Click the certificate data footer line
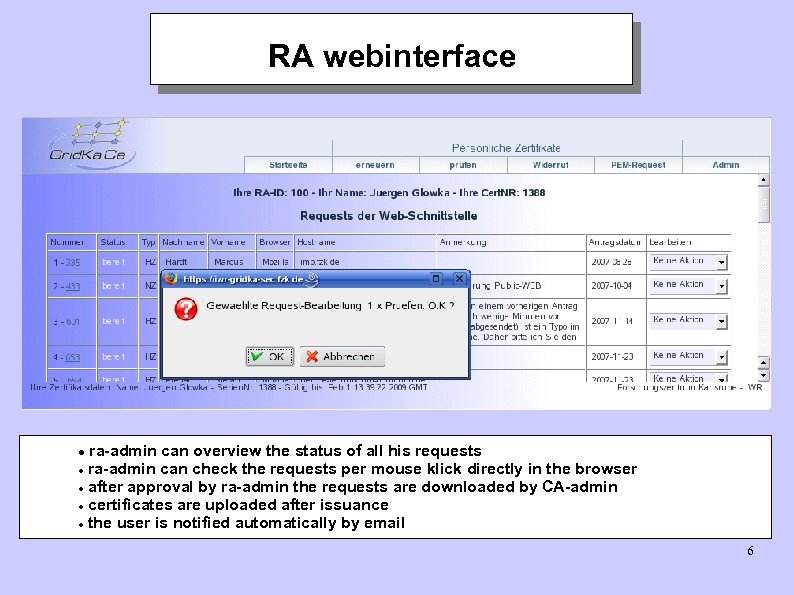Viewport: 794px width, 595px height. [x=229, y=387]
